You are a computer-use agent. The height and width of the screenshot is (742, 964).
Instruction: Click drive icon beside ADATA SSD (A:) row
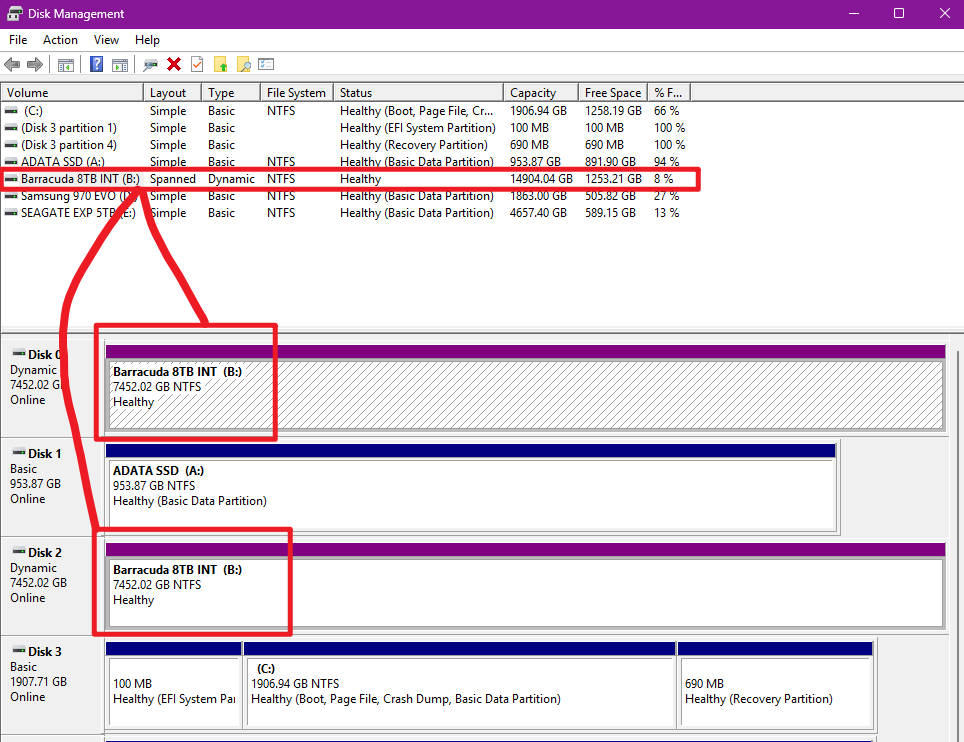[11, 162]
